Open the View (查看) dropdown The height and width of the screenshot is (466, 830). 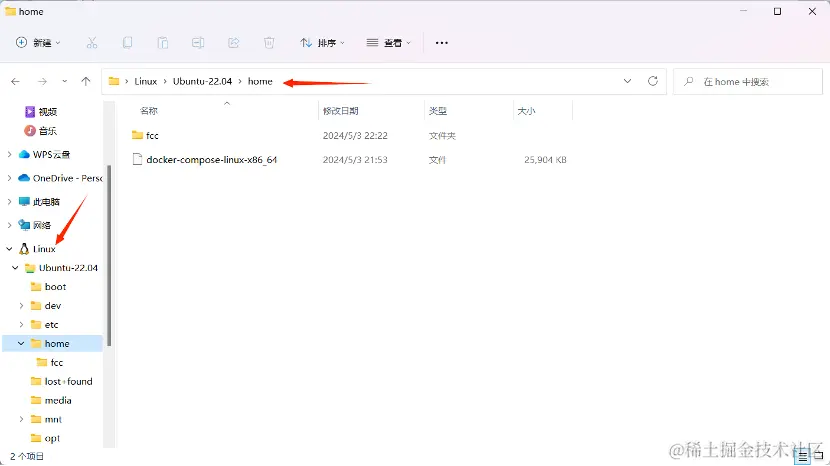click(389, 43)
